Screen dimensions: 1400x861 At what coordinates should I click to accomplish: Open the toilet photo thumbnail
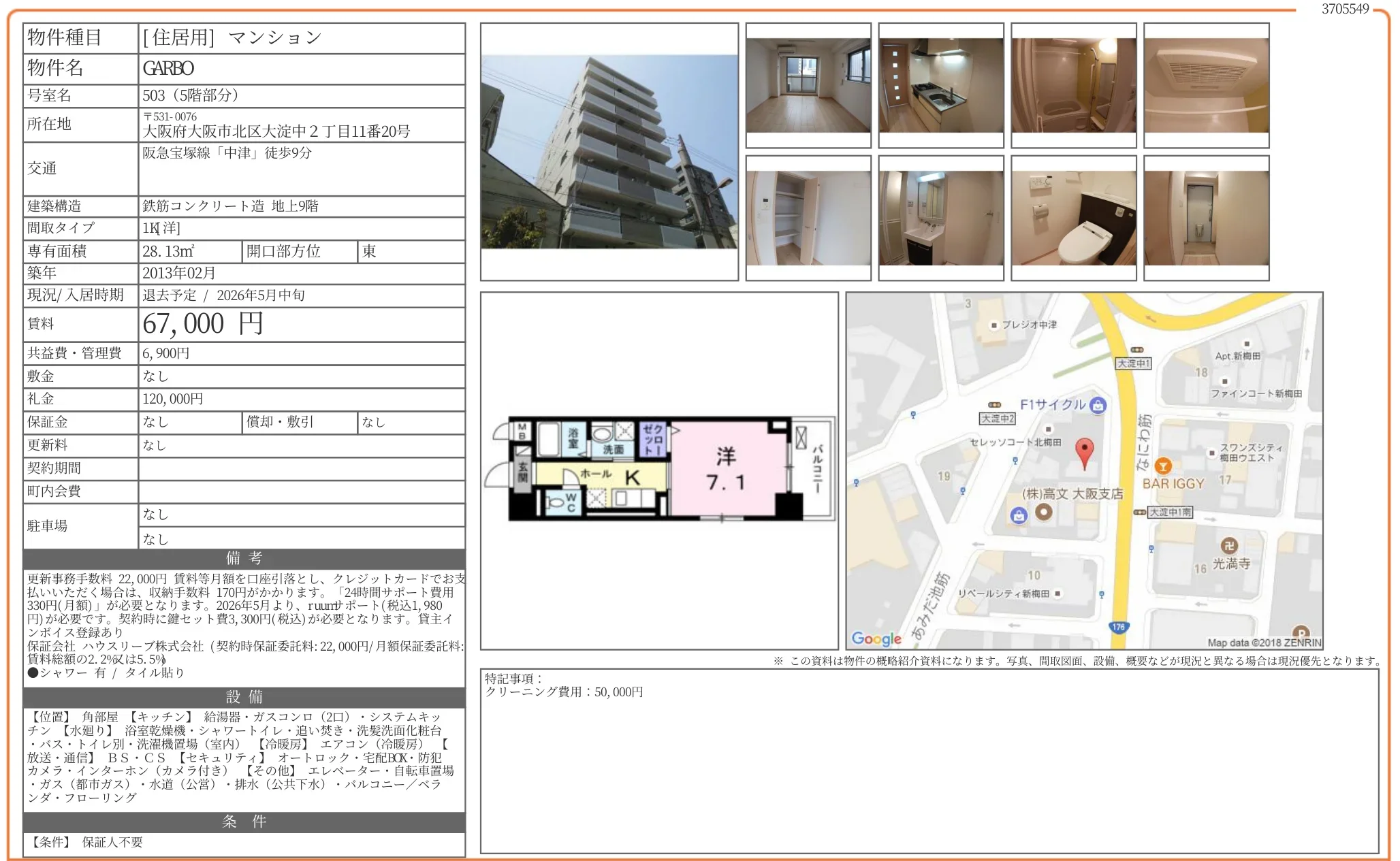1073,218
